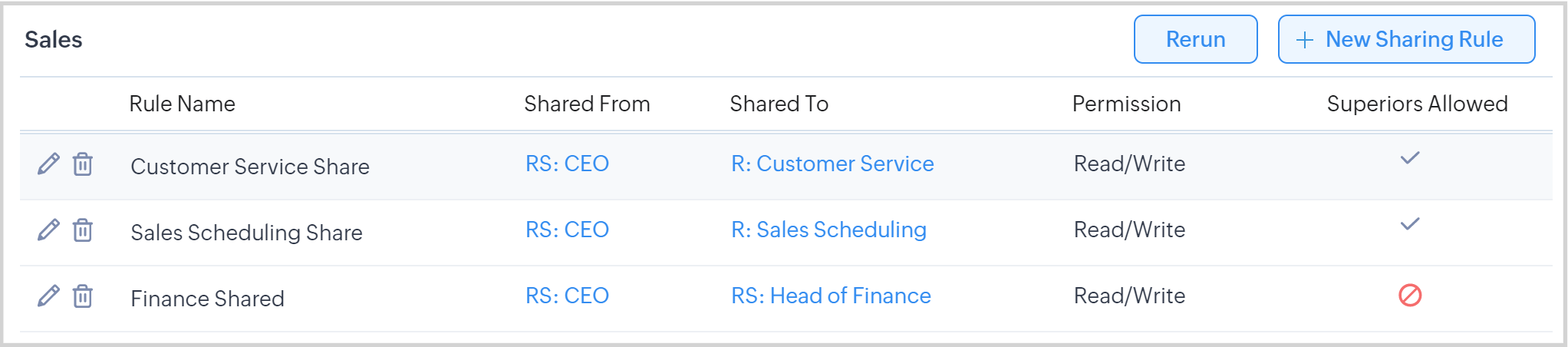1568x347 pixels.
Task: Create a New Sharing Rule
Action: coord(1406,39)
